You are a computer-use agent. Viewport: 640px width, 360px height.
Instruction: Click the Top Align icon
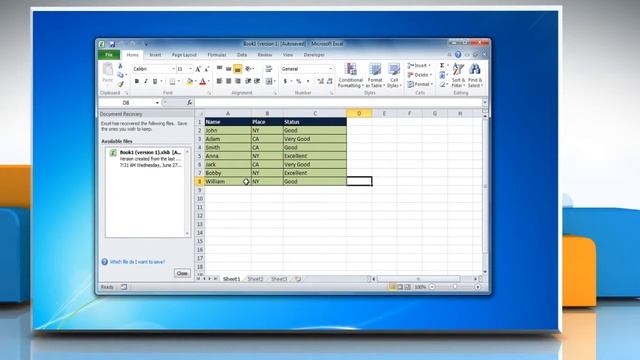point(220,69)
